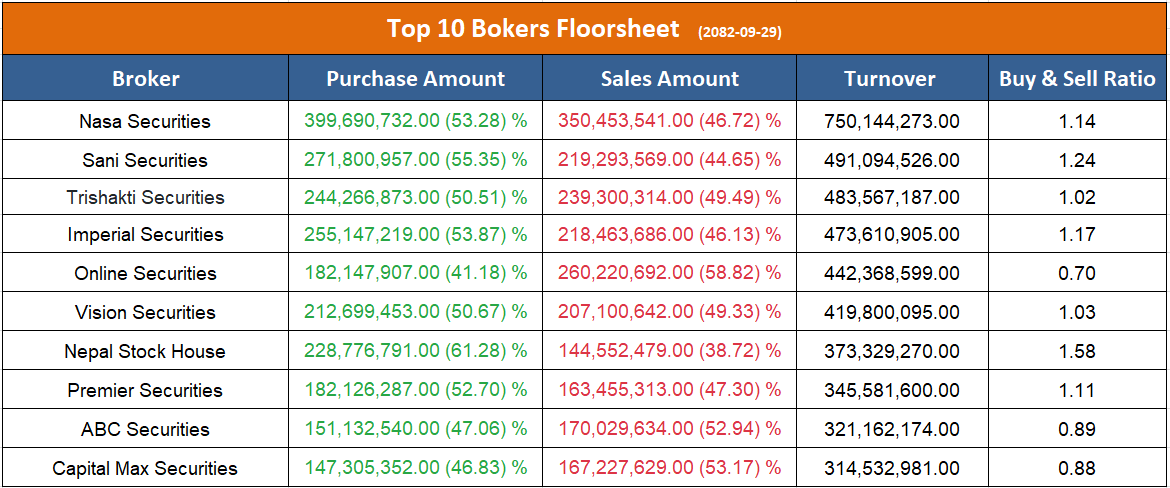Click the Top 10 Bokers Floorsheet title

533,28
